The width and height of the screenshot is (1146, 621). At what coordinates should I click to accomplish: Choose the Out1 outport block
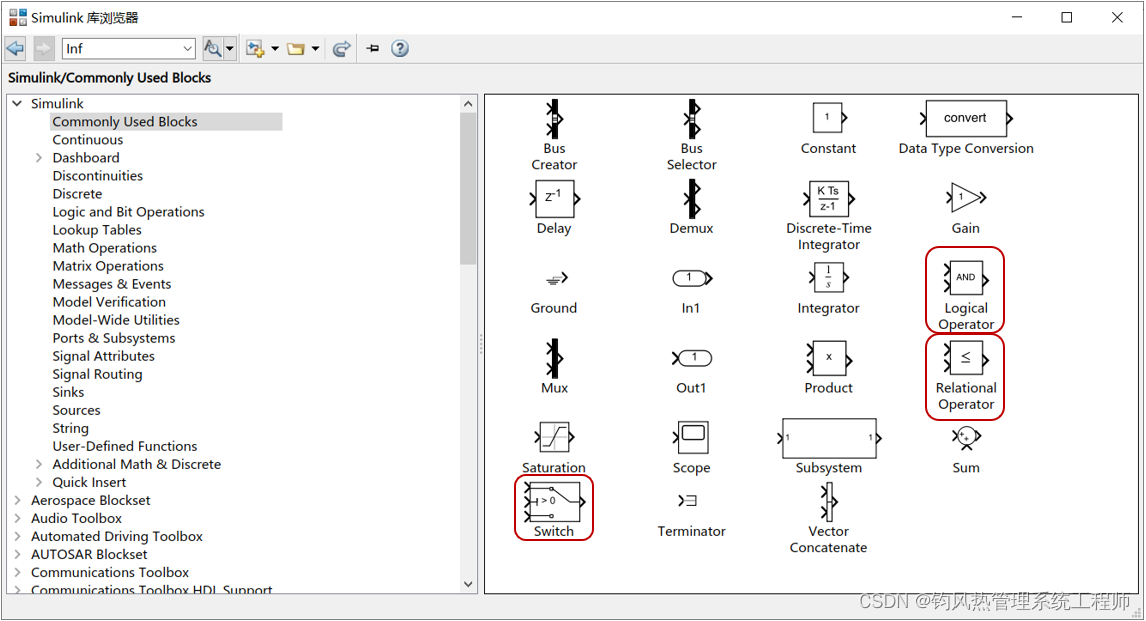pos(691,357)
